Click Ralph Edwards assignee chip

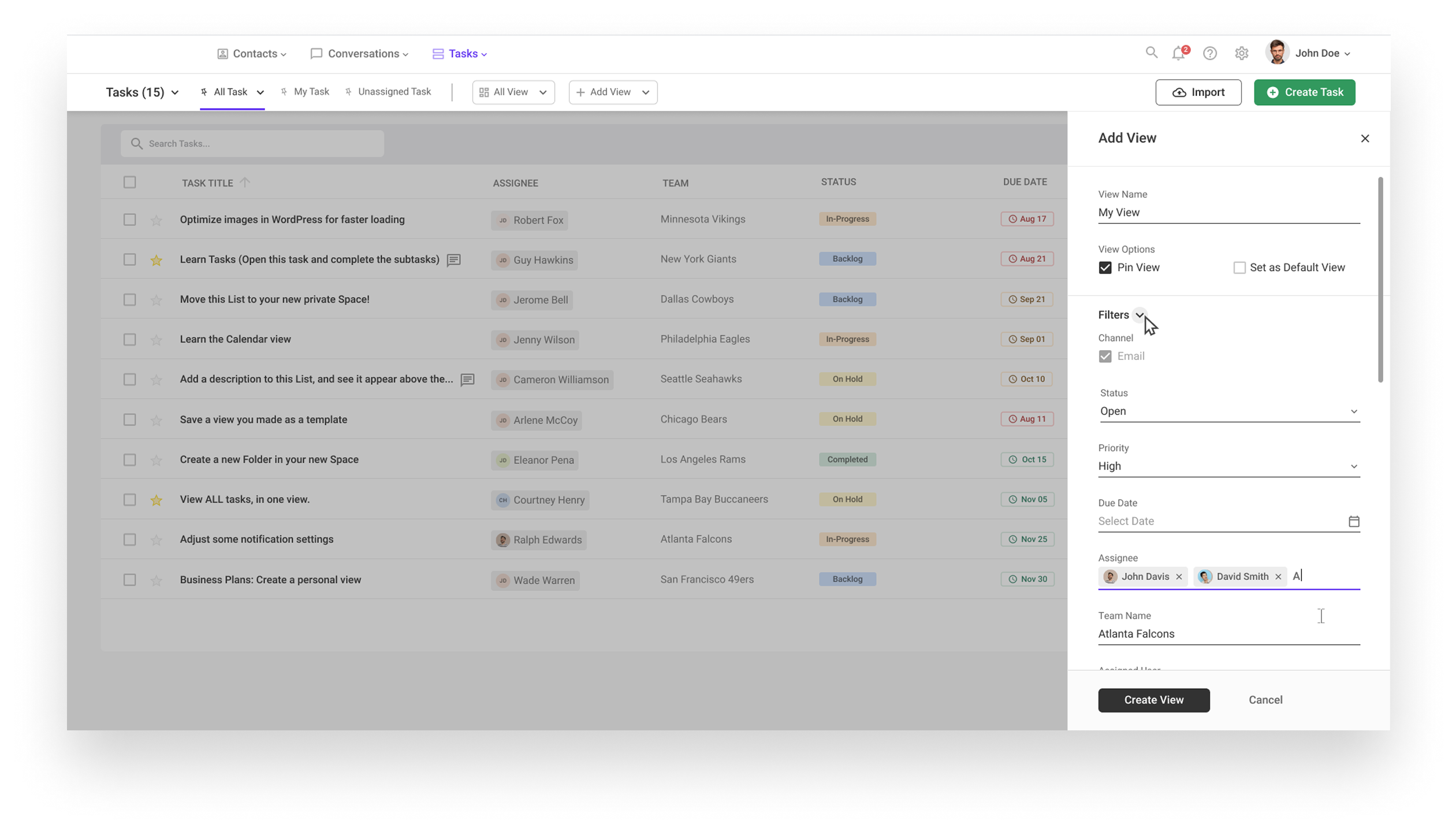tap(538, 540)
